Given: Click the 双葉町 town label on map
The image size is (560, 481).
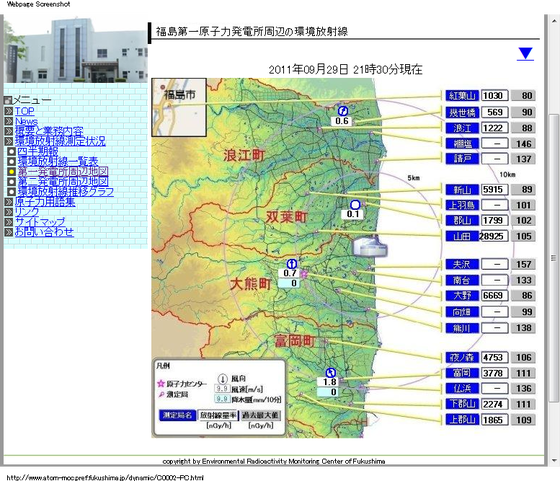Looking at the screenshot, I should (x=286, y=216).
